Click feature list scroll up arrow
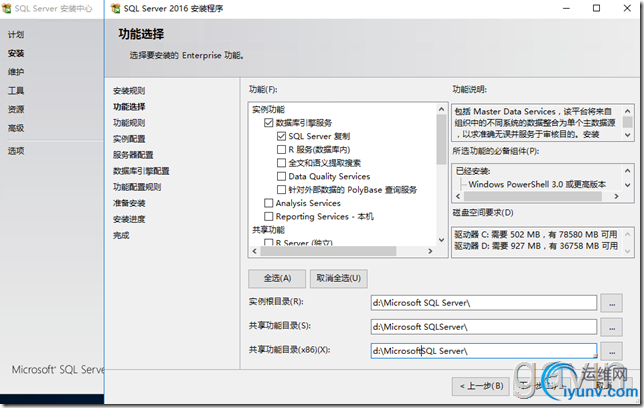 (442, 109)
